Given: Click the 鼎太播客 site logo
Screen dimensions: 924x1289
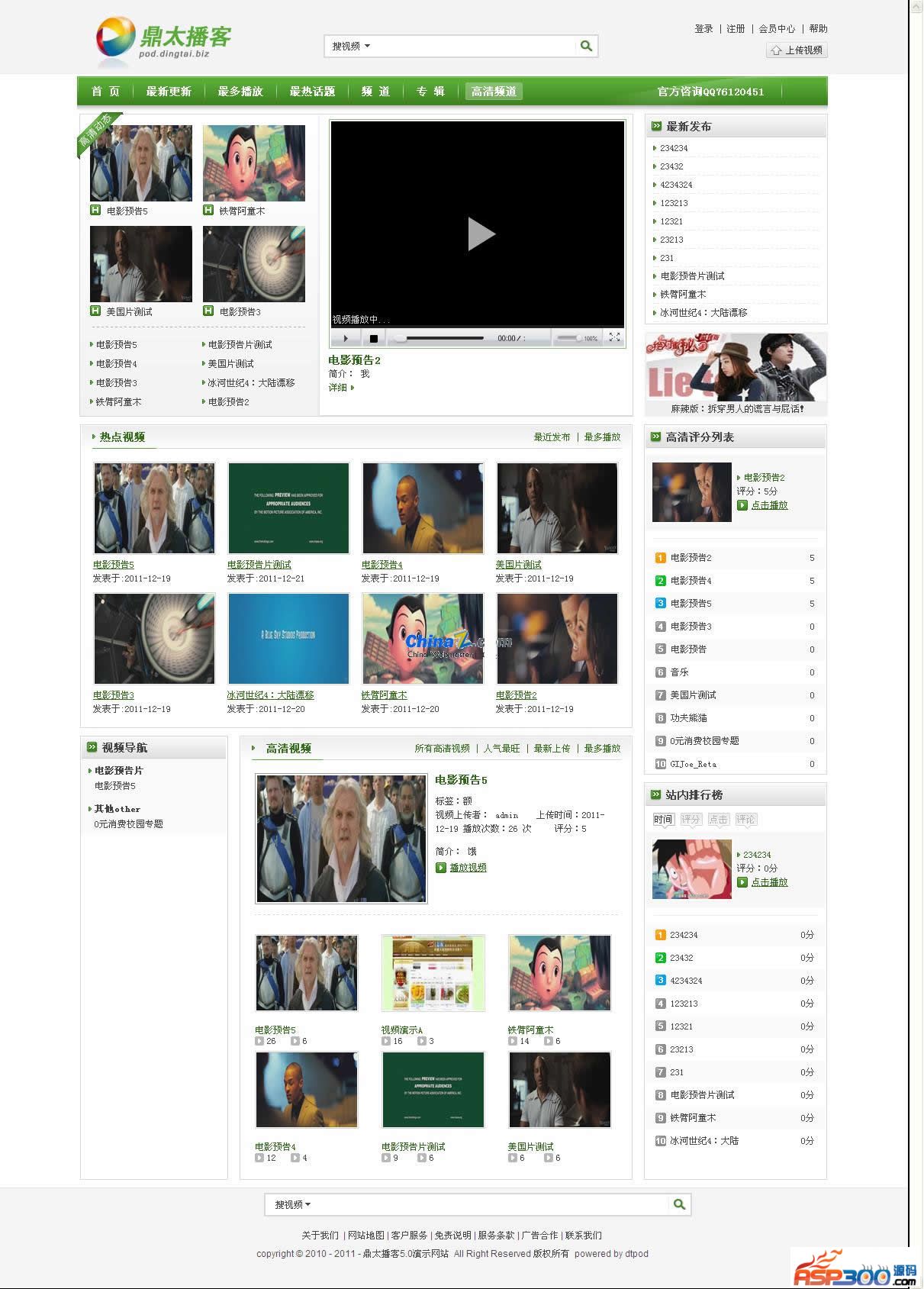Looking at the screenshot, I should [x=163, y=40].
